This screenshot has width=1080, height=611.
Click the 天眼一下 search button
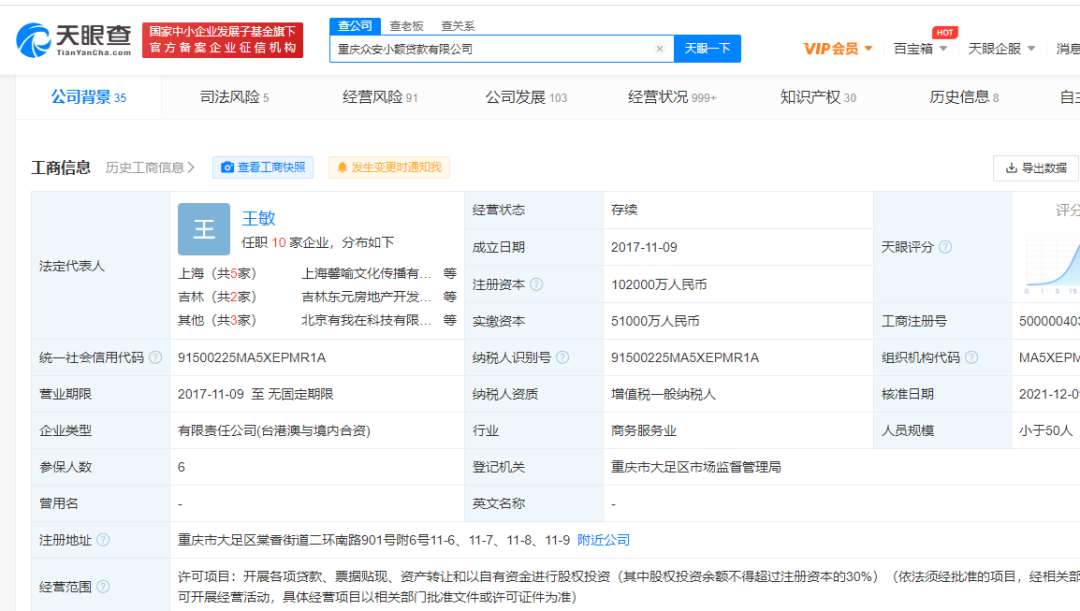coord(707,48)
